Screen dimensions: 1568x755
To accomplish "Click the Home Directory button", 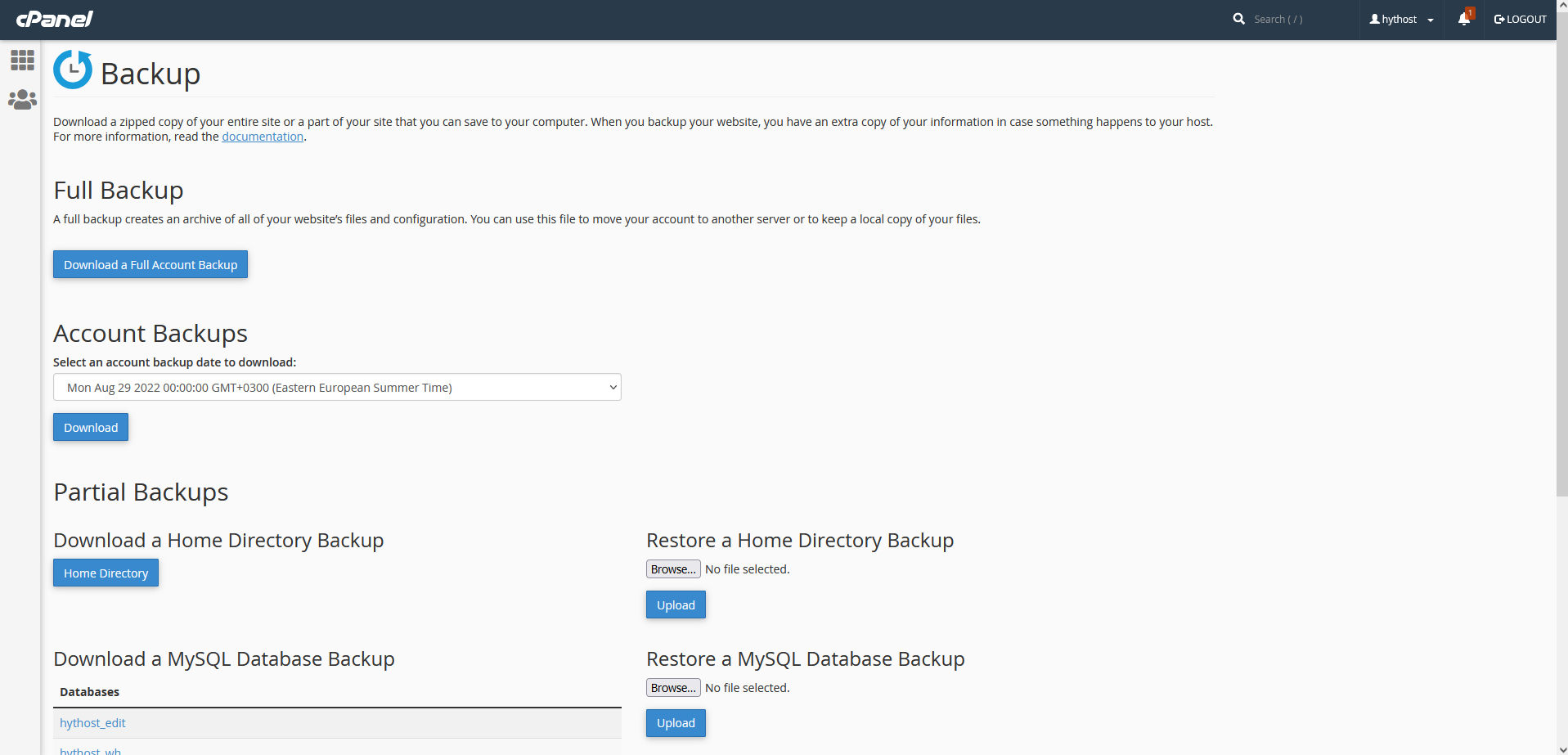I will click(x=106, y=573).
